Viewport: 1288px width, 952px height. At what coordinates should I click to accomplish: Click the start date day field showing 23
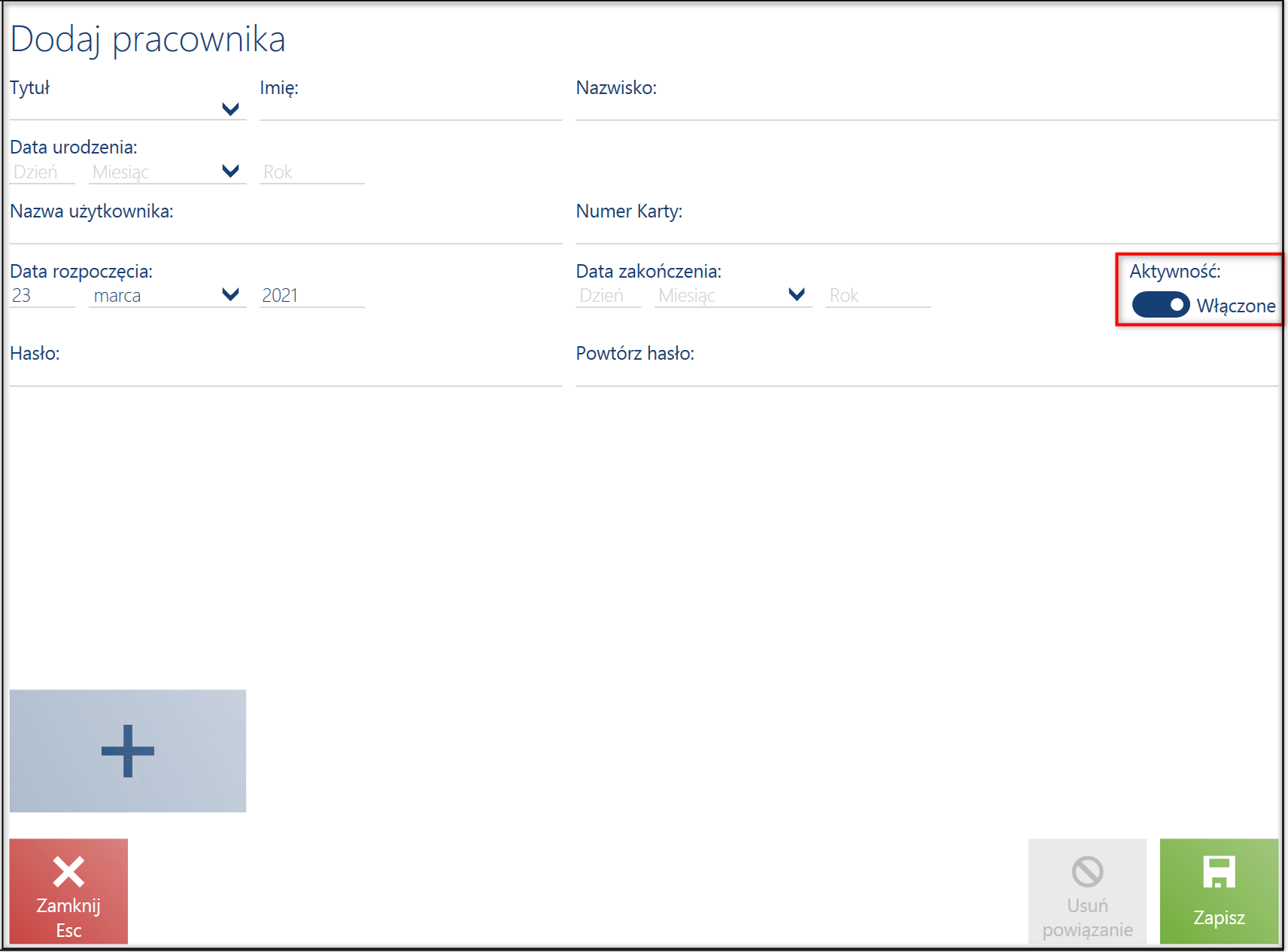click(x=42, y=295)
